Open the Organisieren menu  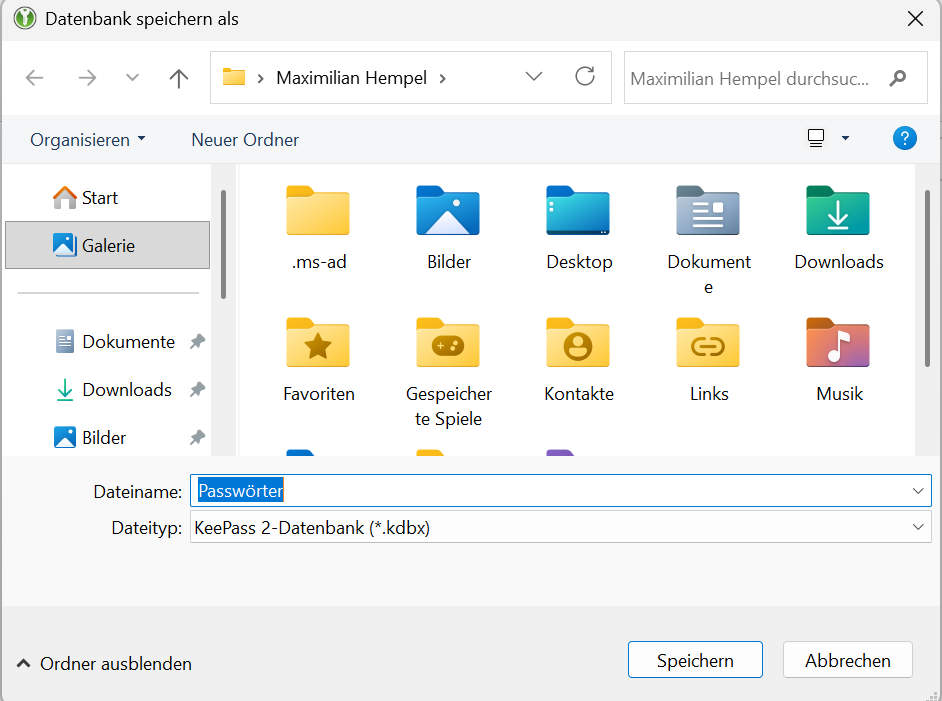tap(87, 140)
